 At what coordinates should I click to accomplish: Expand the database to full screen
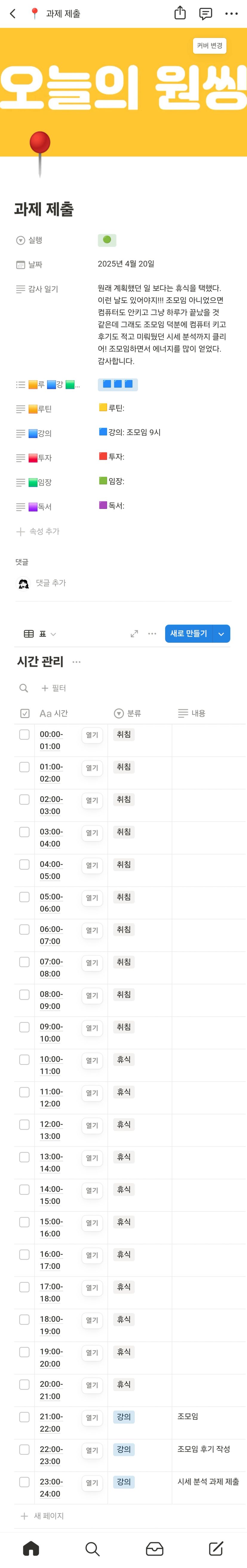[x=134, y=634]
